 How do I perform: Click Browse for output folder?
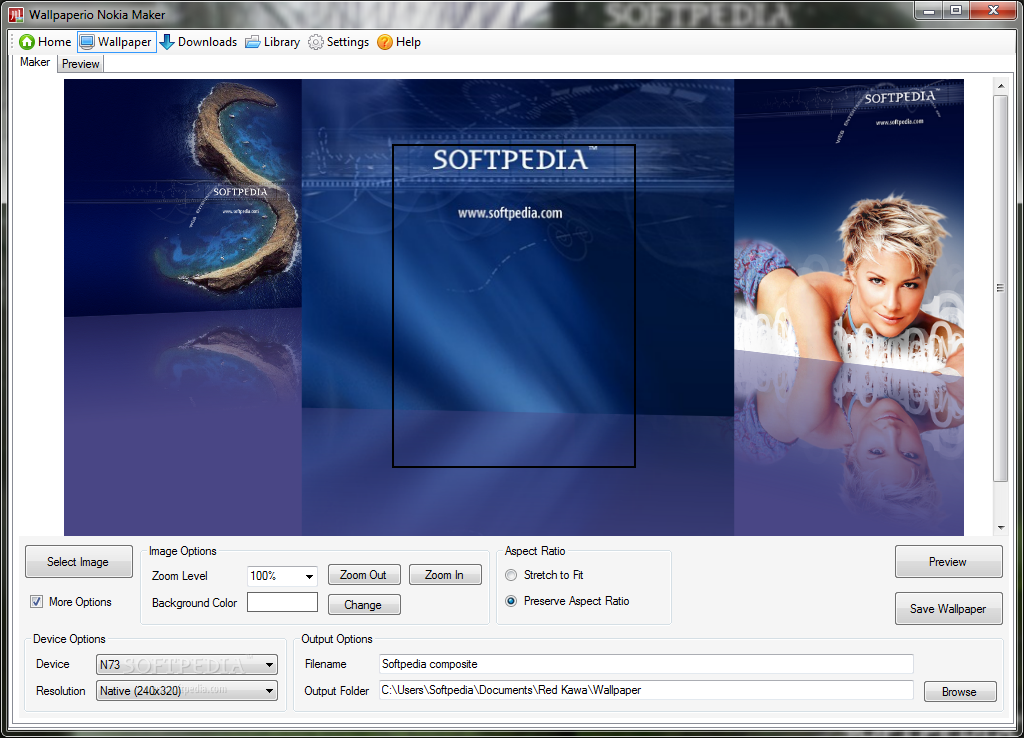959,692
